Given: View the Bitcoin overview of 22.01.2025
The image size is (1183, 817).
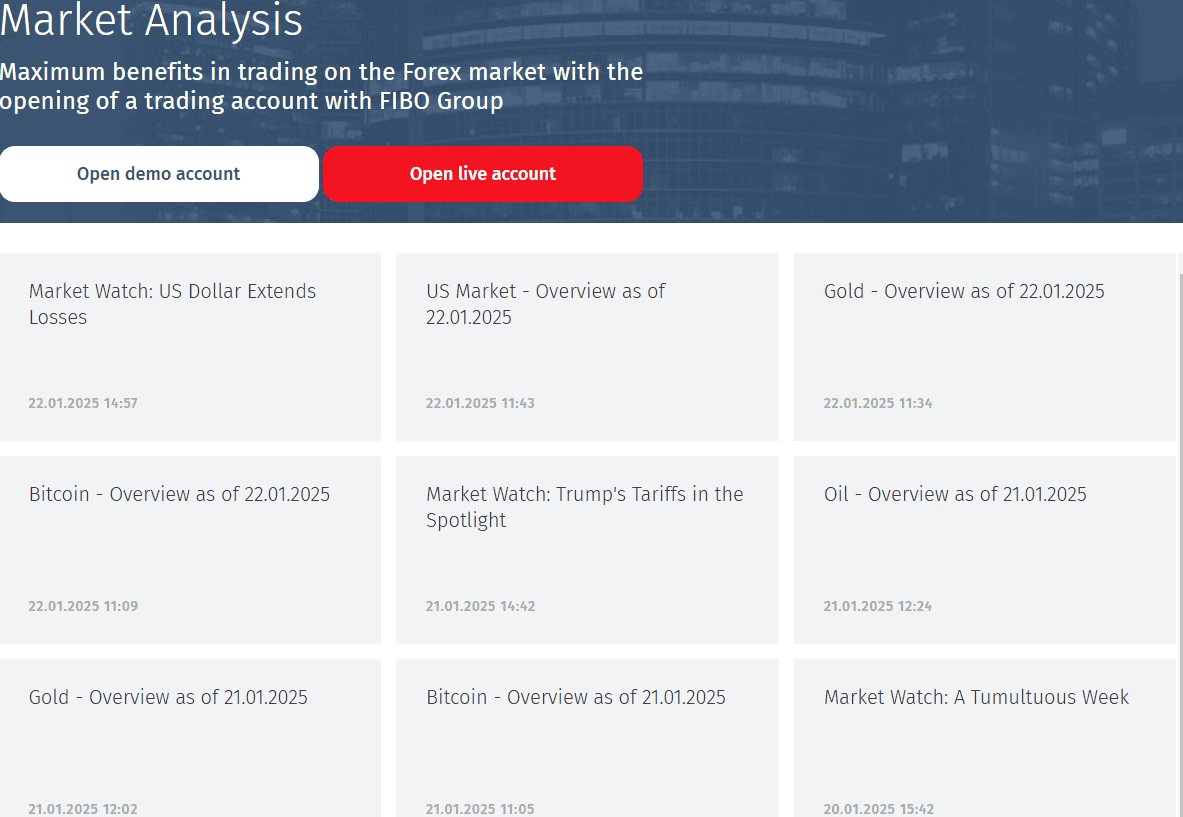Looking at the screenshot, I should click(x=178, y=494).
